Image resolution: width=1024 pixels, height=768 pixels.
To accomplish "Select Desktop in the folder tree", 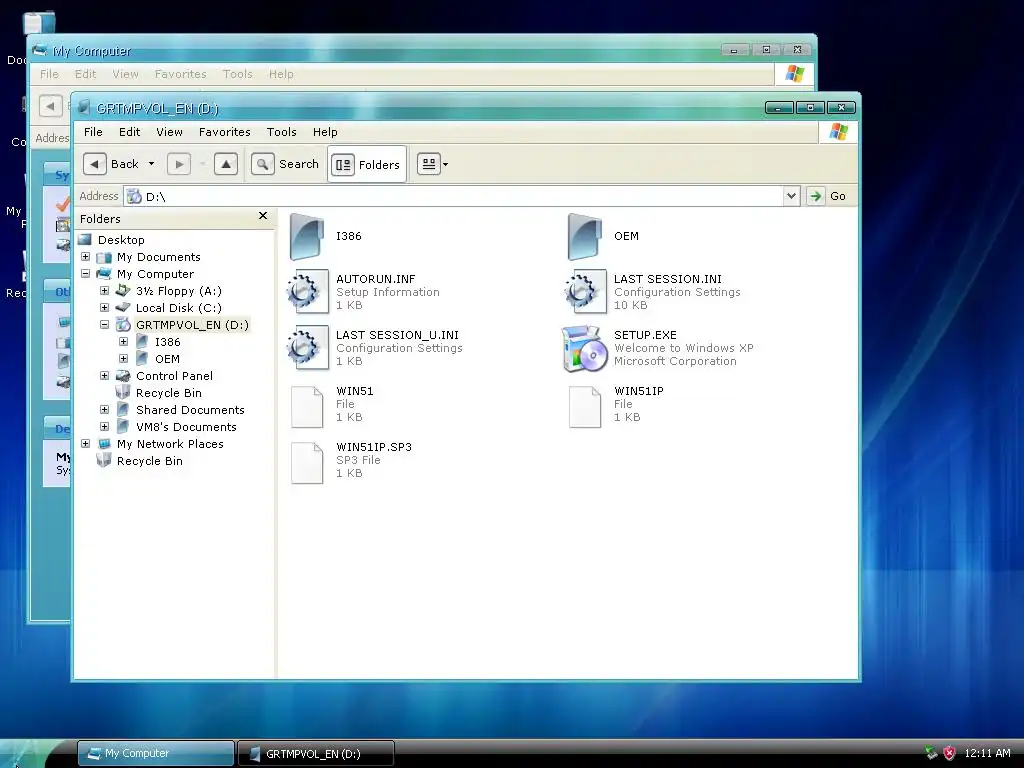I will (x=121, y=240).
